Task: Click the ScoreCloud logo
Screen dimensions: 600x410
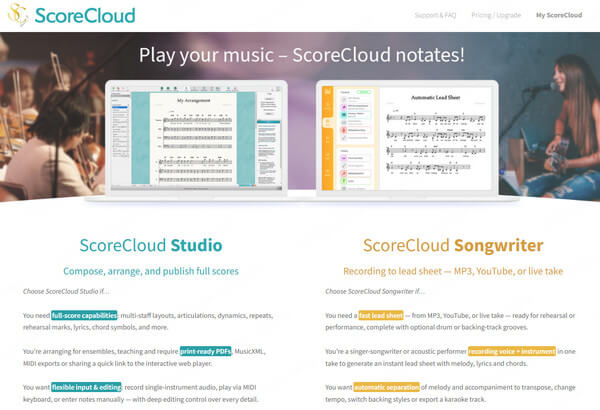Action: click(72, 15)
